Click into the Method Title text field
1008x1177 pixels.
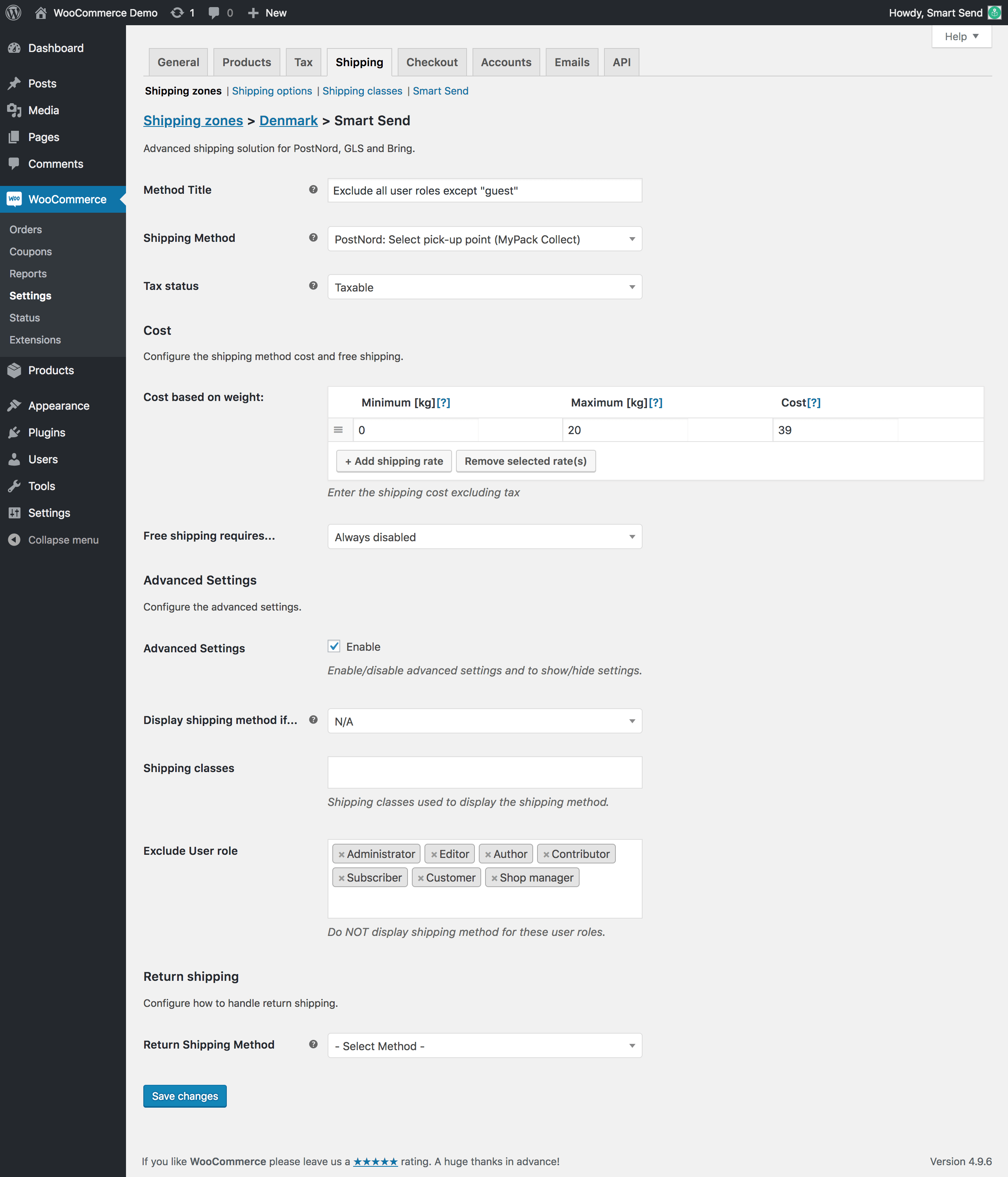point(484,191)
